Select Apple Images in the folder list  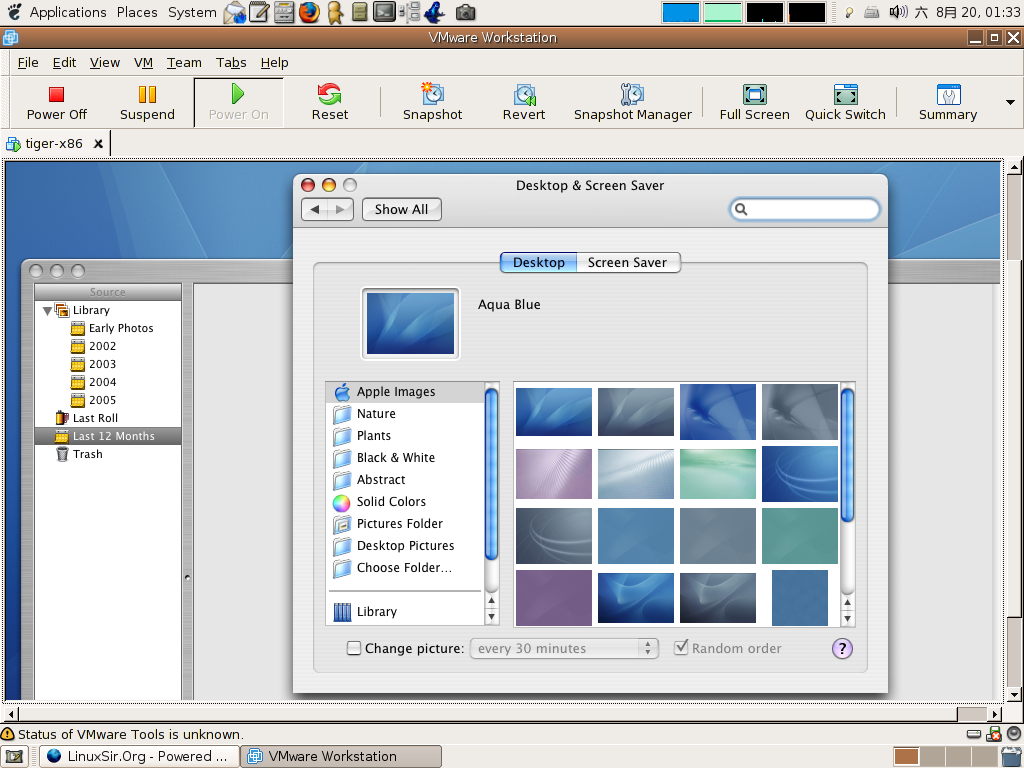(406, 392)
